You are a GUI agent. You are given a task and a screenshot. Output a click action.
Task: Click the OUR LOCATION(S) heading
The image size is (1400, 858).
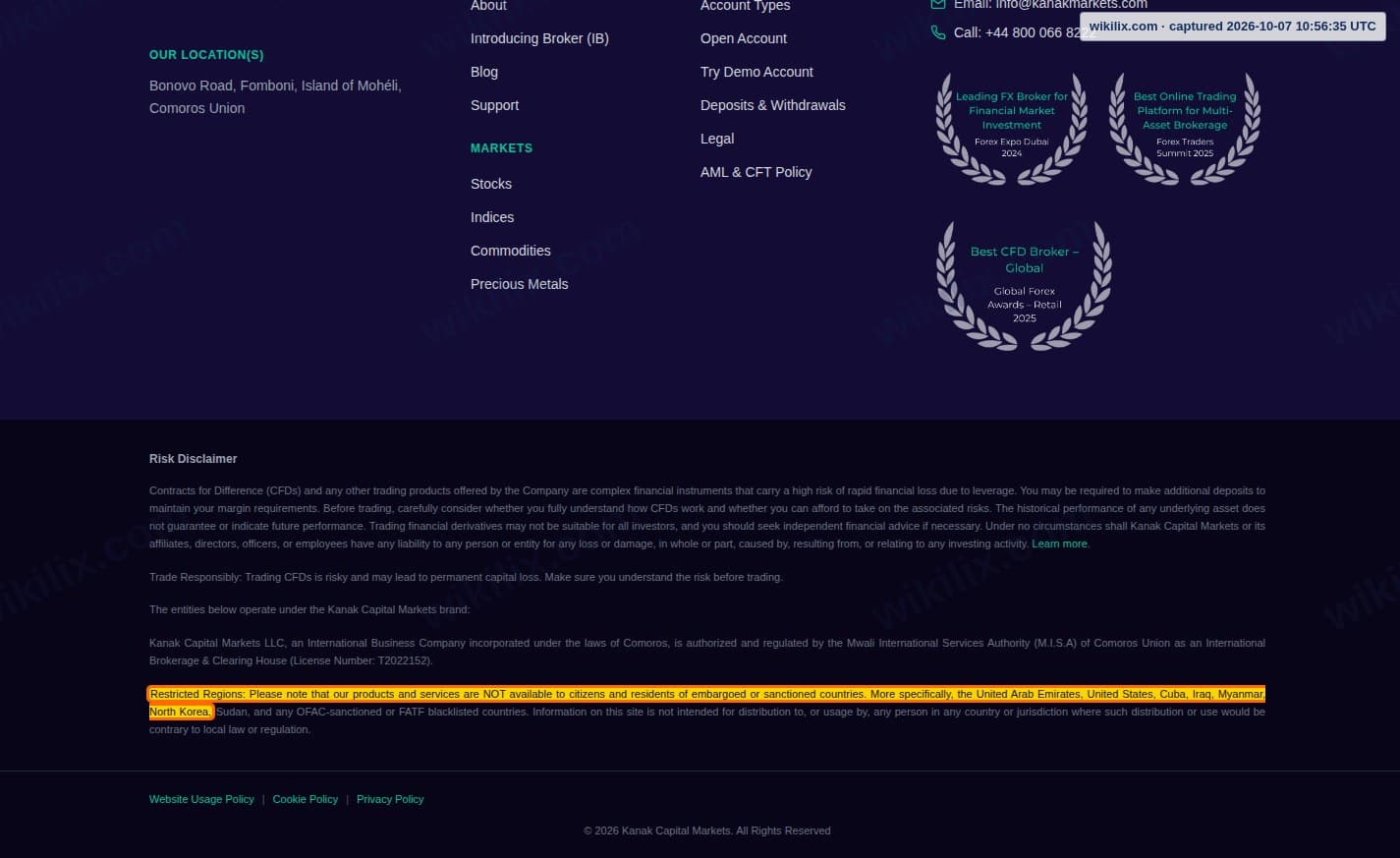pyautogui.click(x=206, y=55)
